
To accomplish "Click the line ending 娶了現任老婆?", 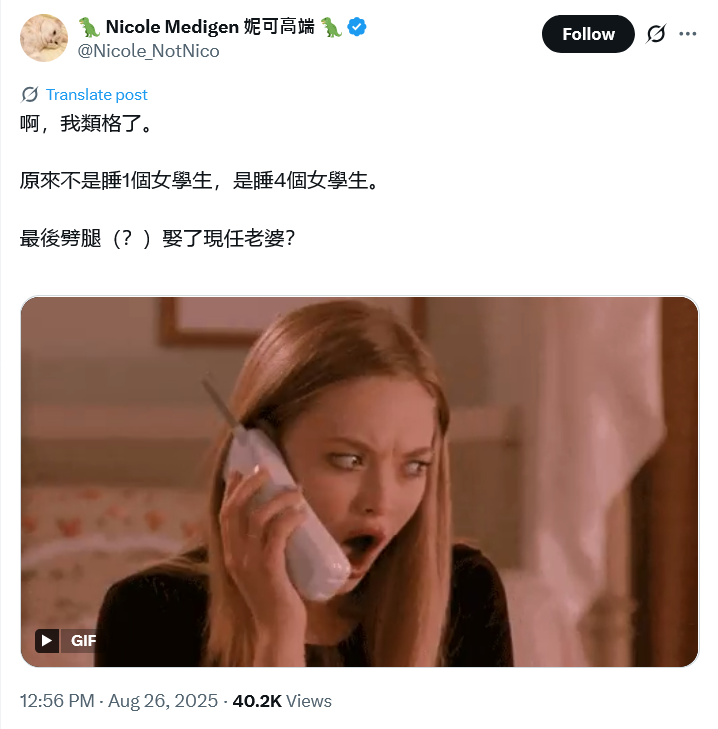I will tap(157, 239).
